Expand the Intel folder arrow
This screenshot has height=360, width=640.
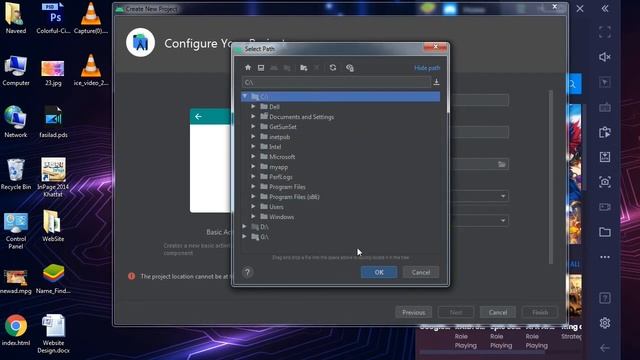pos(253,147)
